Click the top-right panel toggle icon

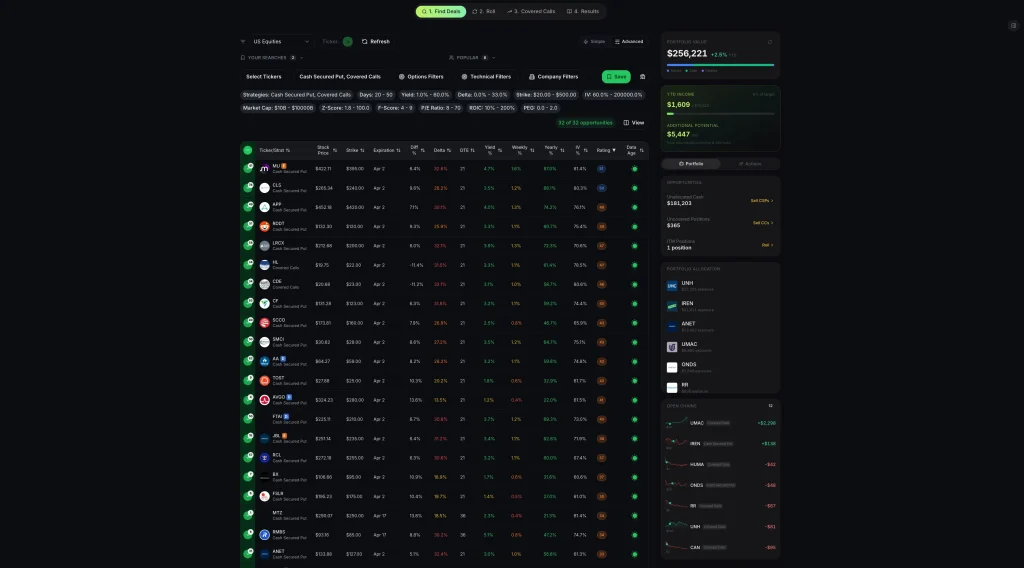point(1013,25)
